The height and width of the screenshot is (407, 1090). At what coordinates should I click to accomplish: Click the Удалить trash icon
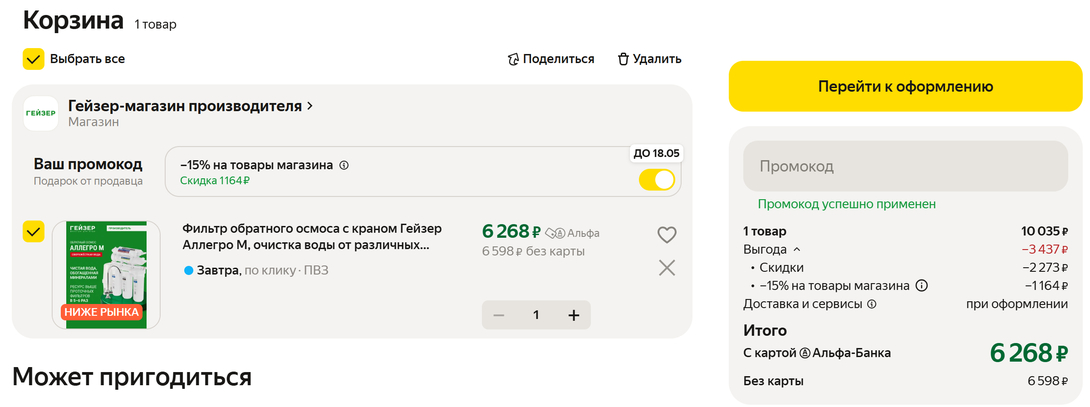[623, 59]
